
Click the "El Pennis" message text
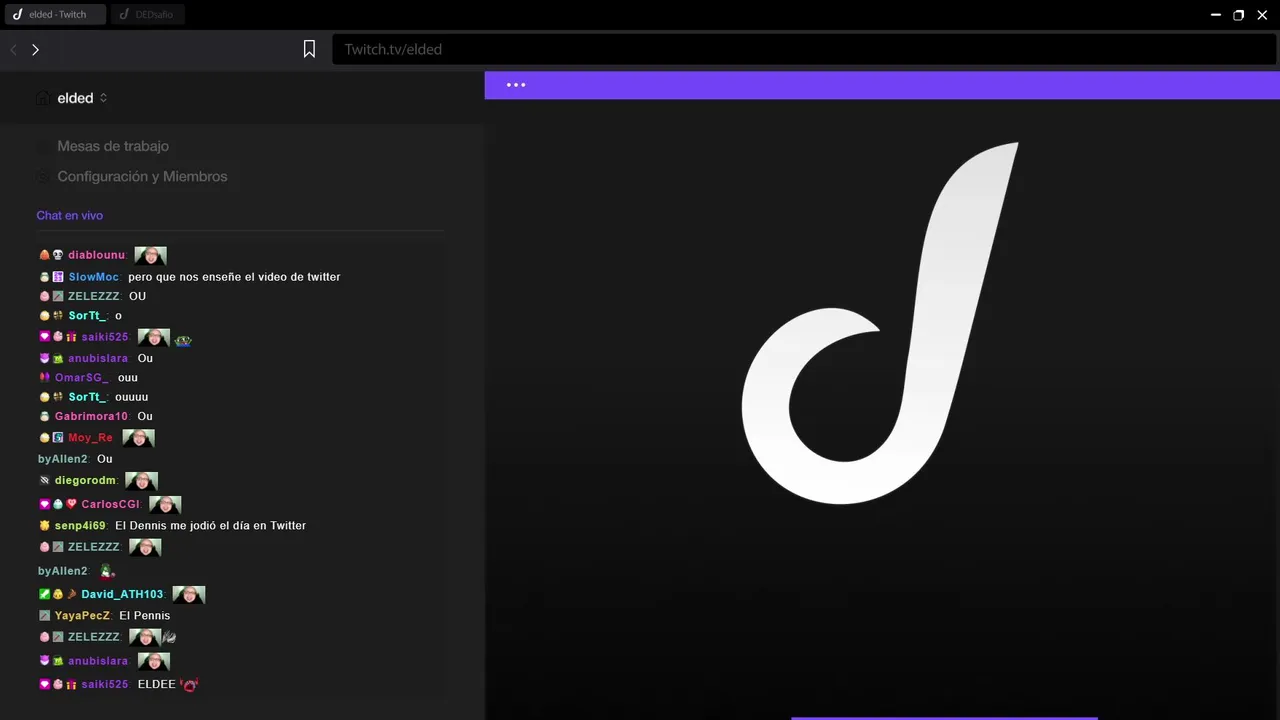coord(145,616)
